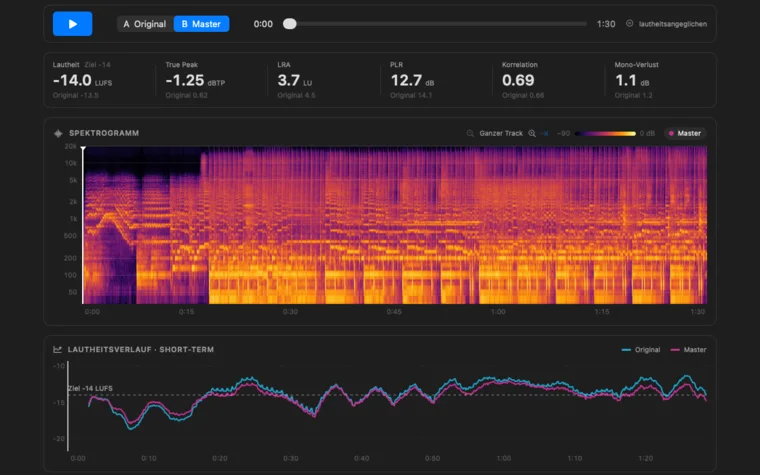Toggle the Master source pill in the spectrogram

pos(685,133)
